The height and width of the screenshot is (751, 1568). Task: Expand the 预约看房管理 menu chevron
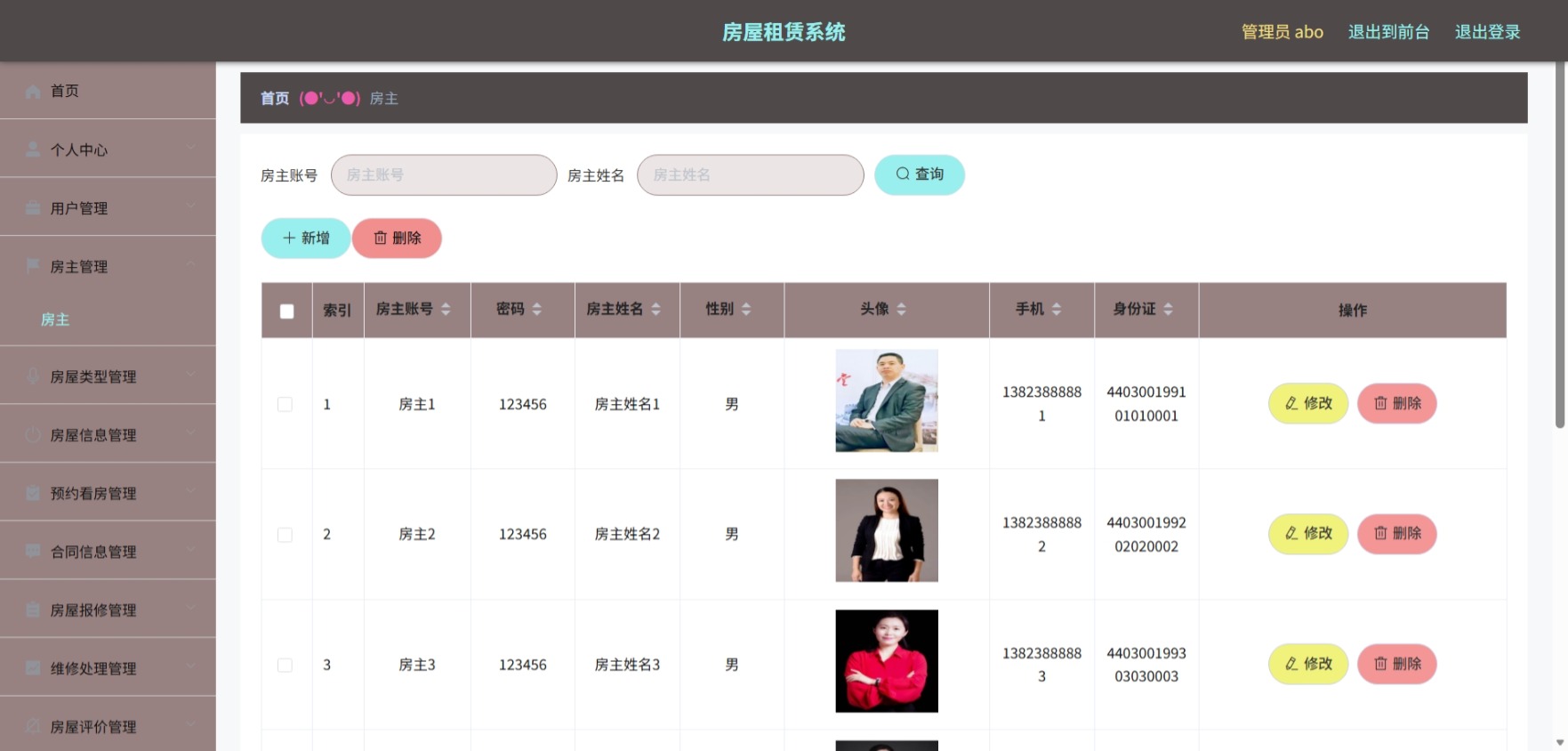[x=190, y=491]
